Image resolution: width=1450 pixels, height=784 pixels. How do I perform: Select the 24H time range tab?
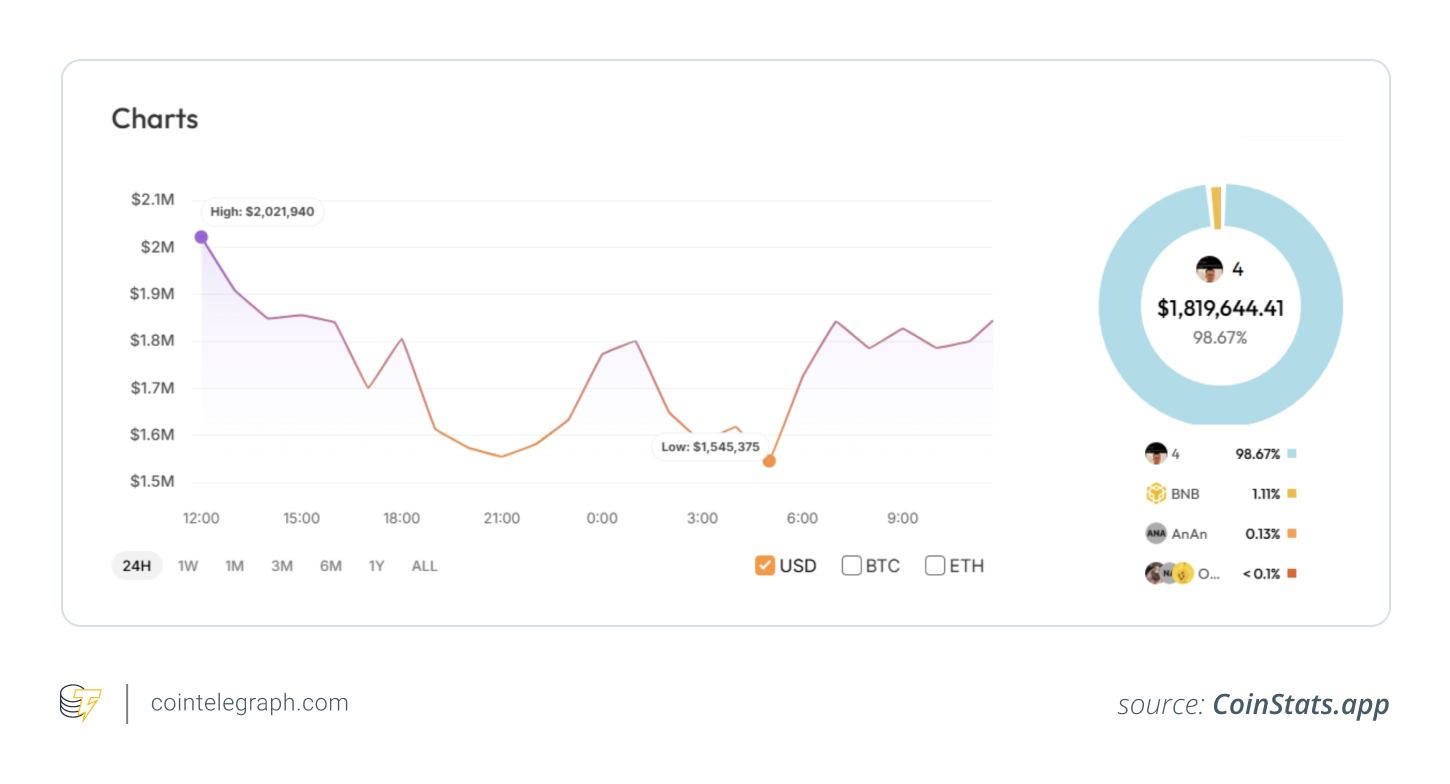(137, 566)
